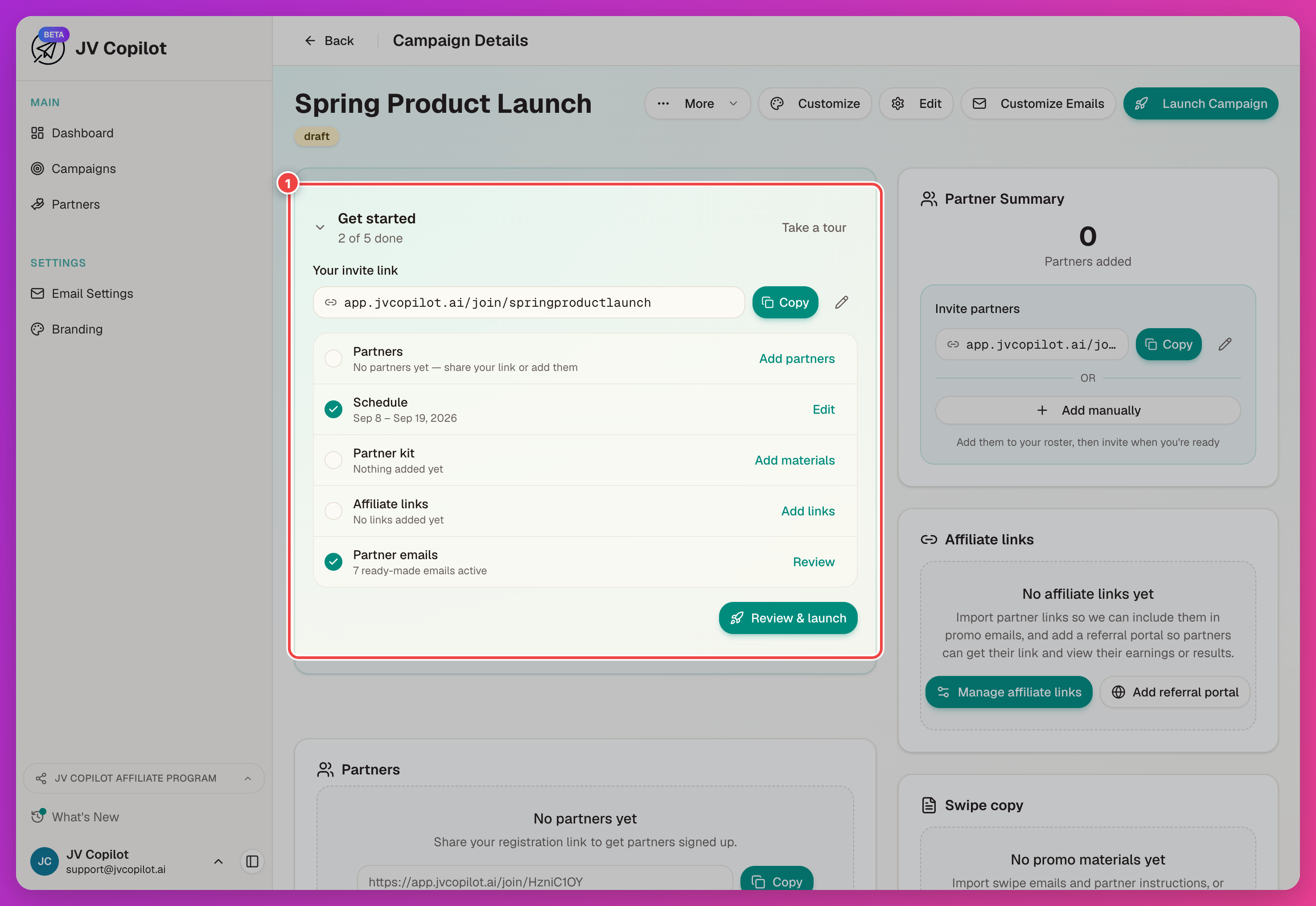Copy the Get started invite link
Viewport: 1316px width, 906px height.
pyautogui.click(x=785, y=303)
